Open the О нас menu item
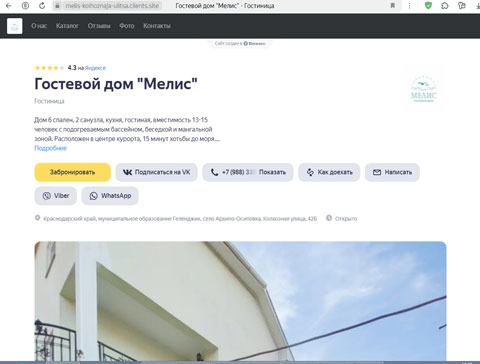This screenshot has width=480, height=364. click(x=39, y=26)
